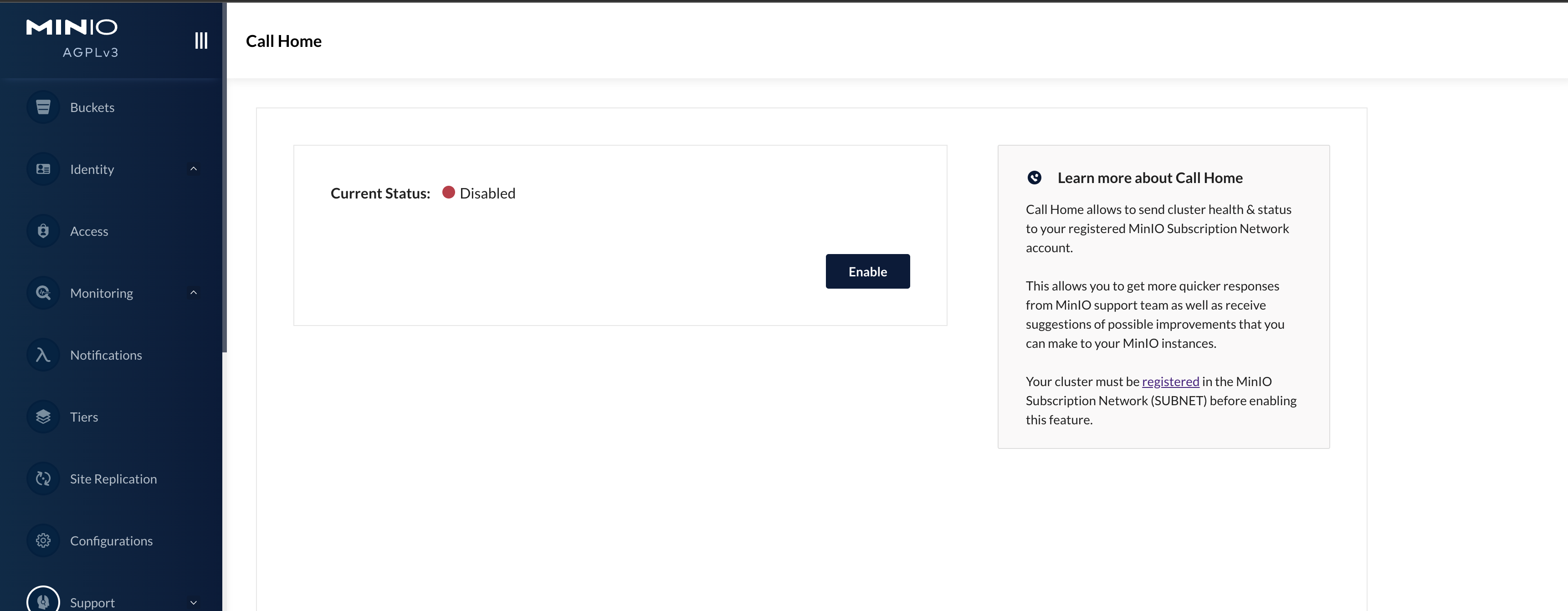Image resolution: width=1568 pixels, height=611 pixels.
Task: Collapse the Monitoring submenu chevron
Action: tap(194, 292)
